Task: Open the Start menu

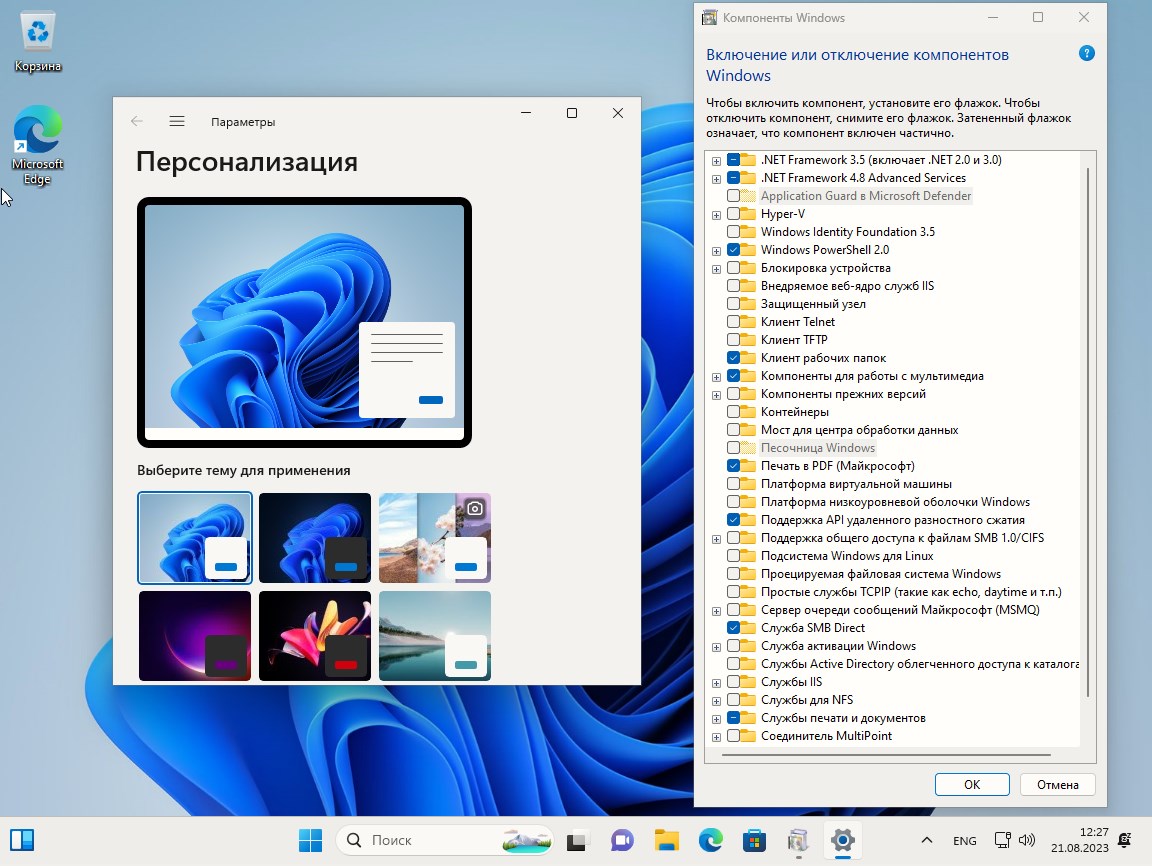Action: click(310, 840)
